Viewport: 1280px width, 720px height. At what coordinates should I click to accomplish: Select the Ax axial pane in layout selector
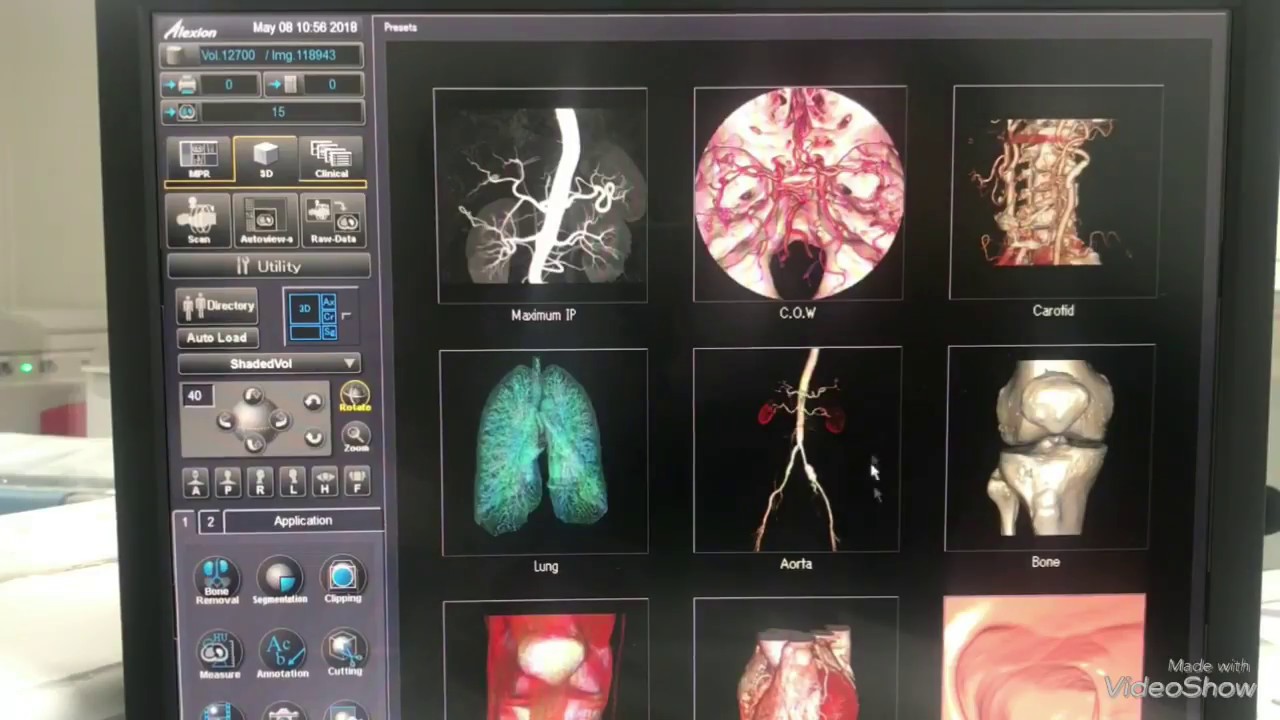328,302
